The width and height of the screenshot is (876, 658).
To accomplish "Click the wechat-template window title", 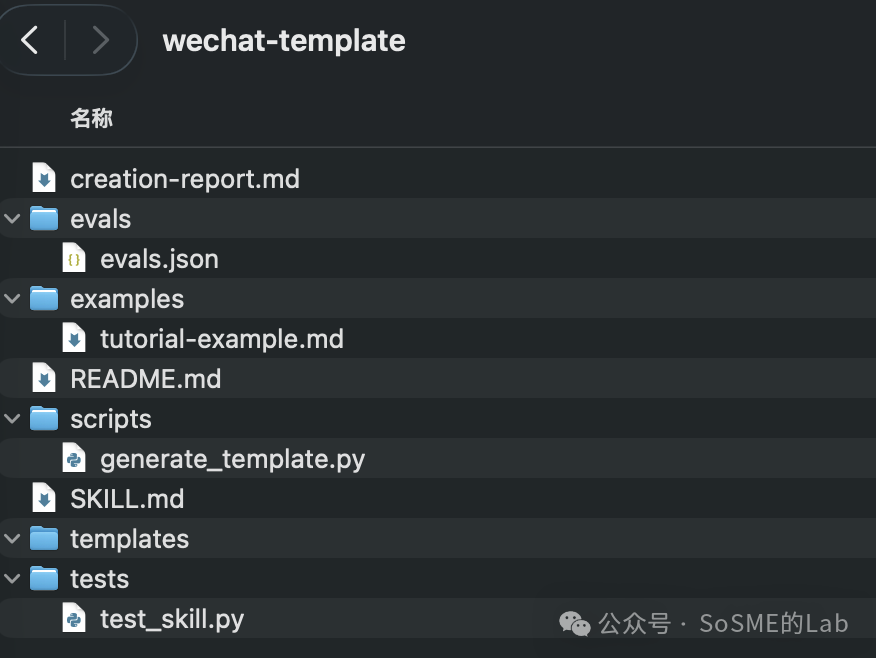I will click(x=284, y=41).
